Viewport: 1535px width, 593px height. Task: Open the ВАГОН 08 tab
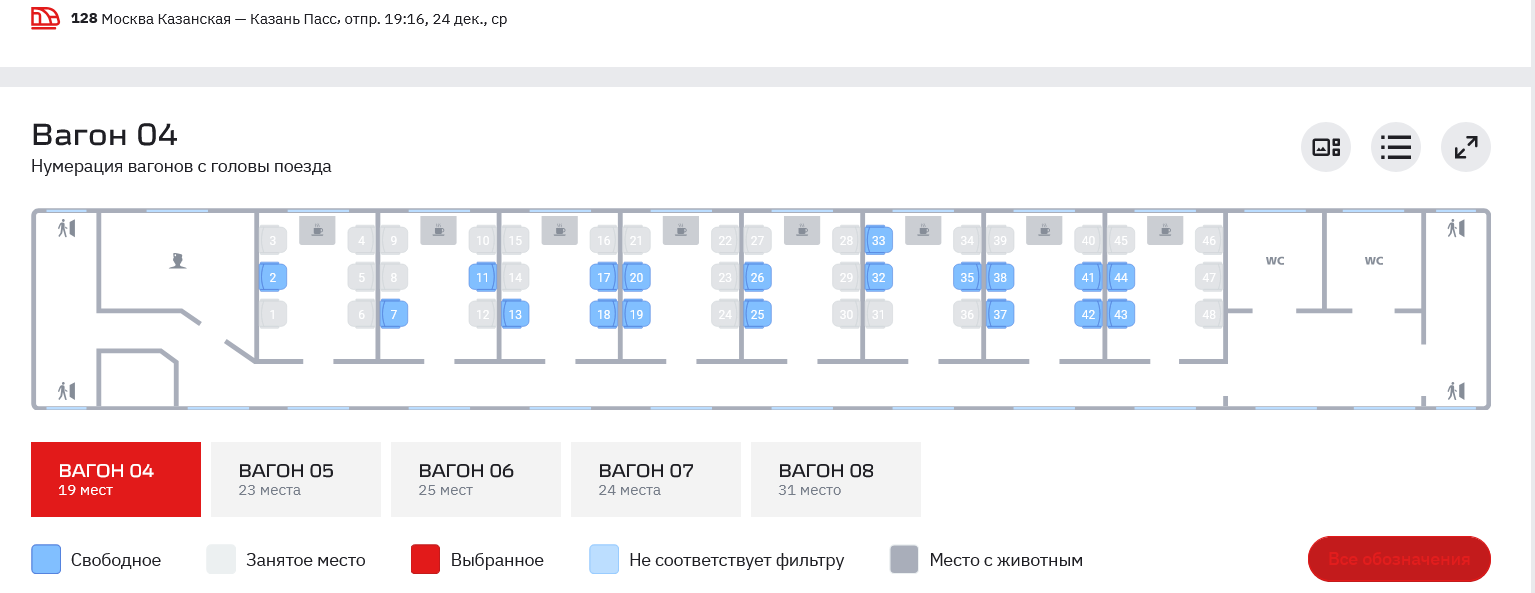coord(836,479)
